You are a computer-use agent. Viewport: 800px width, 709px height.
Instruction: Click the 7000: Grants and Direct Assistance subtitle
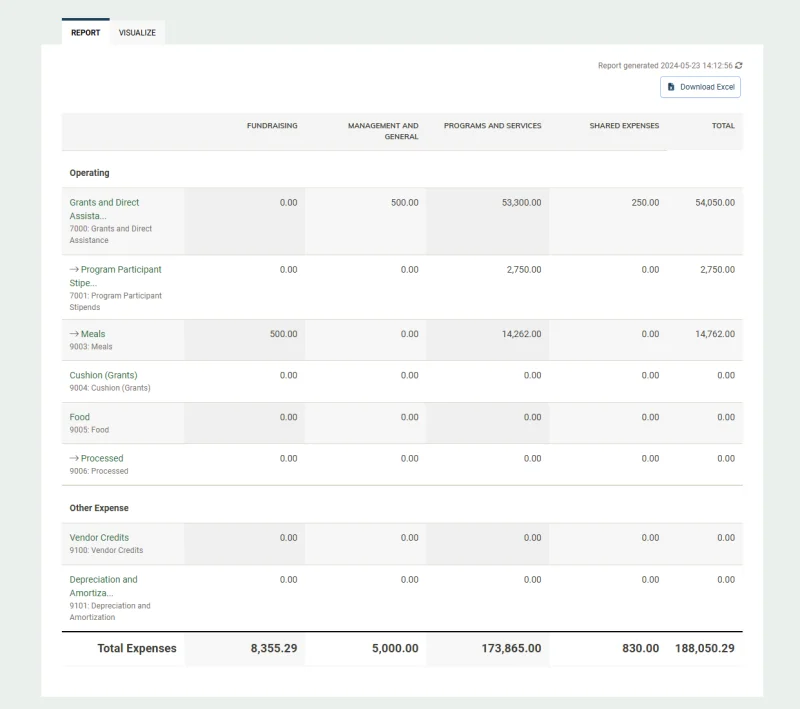(x=111, y=234)
